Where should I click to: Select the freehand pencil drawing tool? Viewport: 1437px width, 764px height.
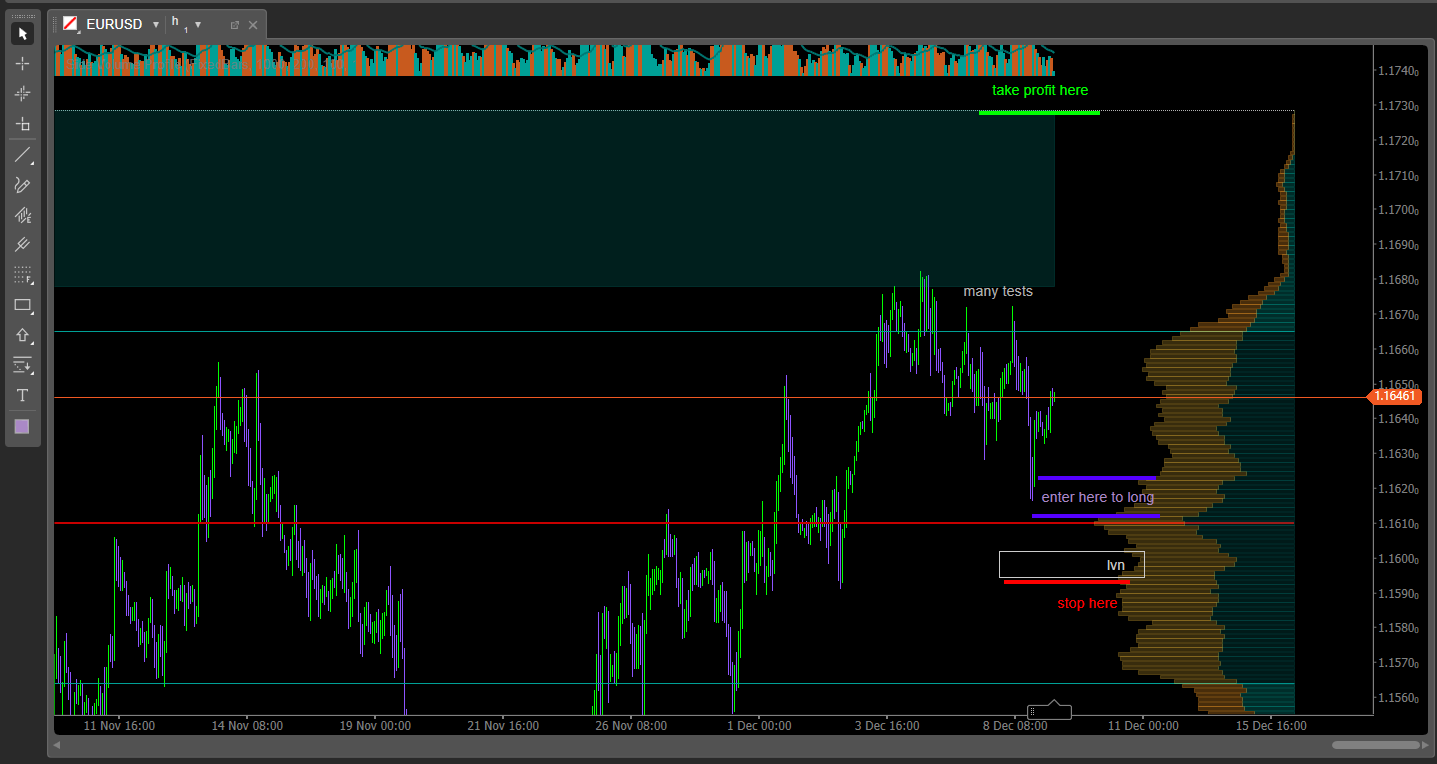pyautogui.click(x=22, y=185)
